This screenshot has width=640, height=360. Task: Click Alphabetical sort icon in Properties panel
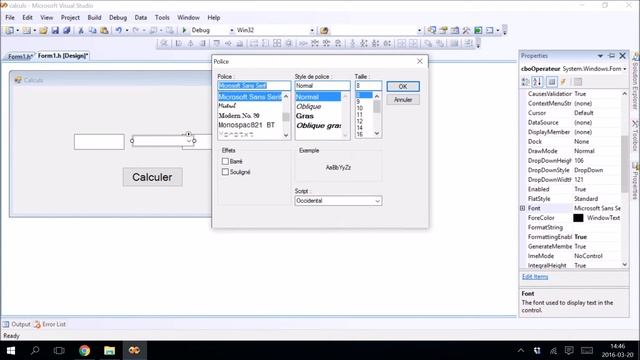tap(538, 82)
